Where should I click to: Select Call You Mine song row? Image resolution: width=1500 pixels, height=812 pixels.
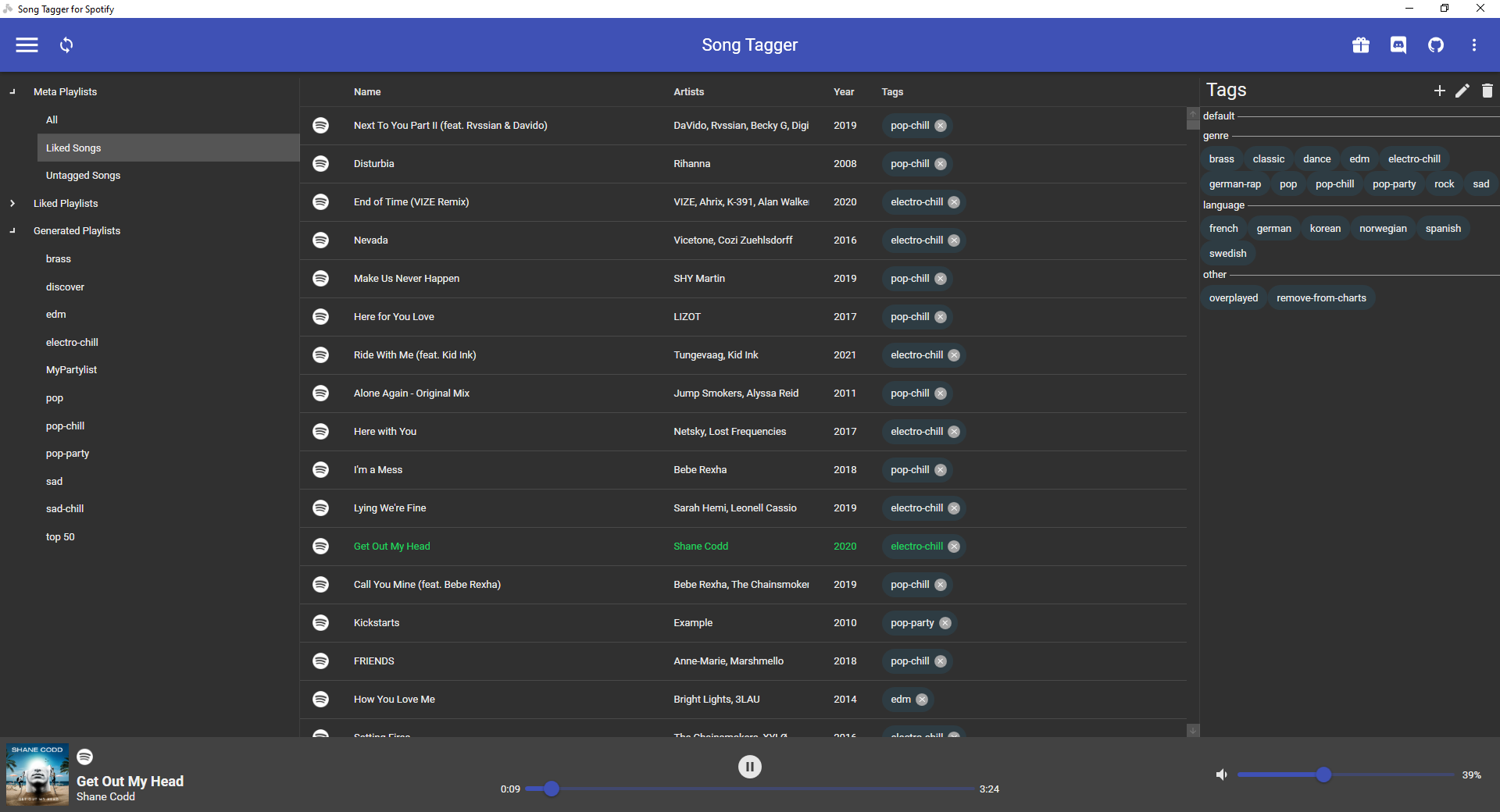tap(743, 585)
